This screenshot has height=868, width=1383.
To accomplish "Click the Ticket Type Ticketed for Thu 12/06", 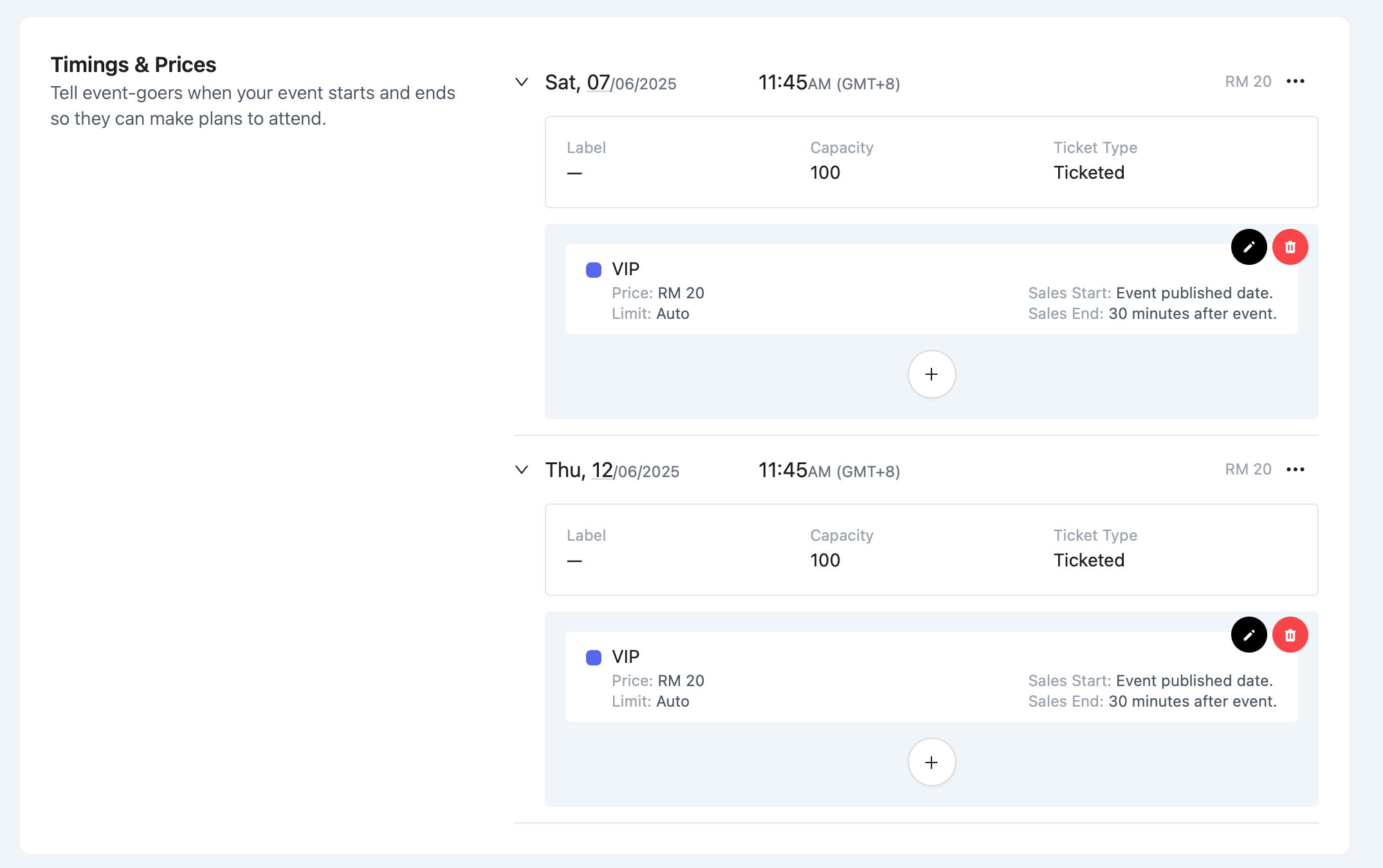I will 1088,560.
